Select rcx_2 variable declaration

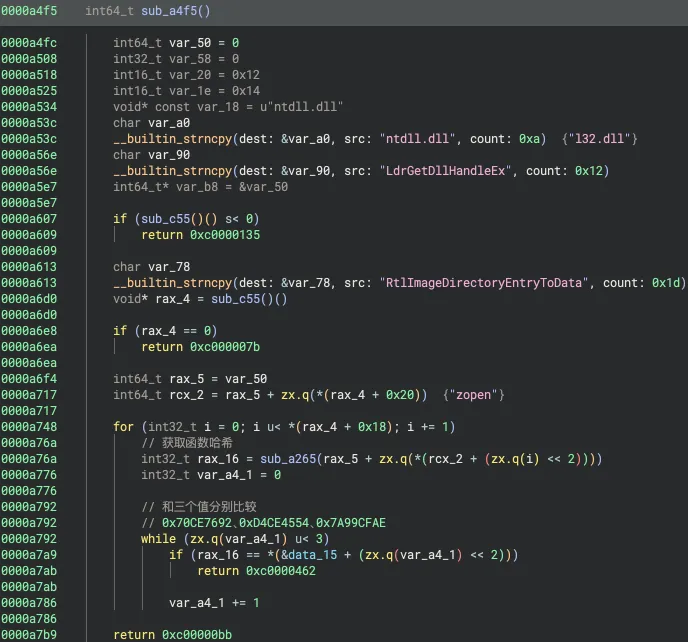(x=186, y=395)
